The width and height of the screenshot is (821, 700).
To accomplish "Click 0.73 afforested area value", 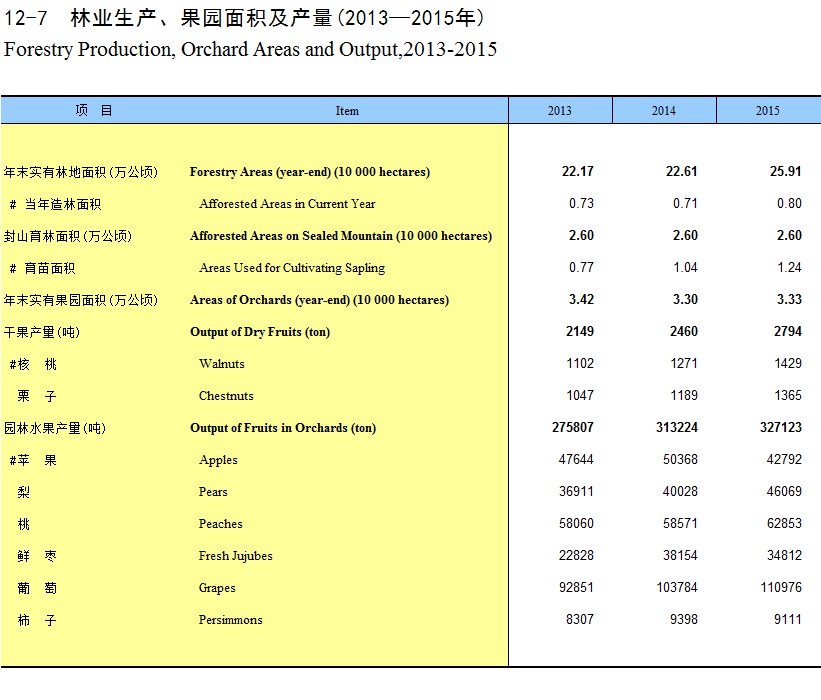I will 581,203.
